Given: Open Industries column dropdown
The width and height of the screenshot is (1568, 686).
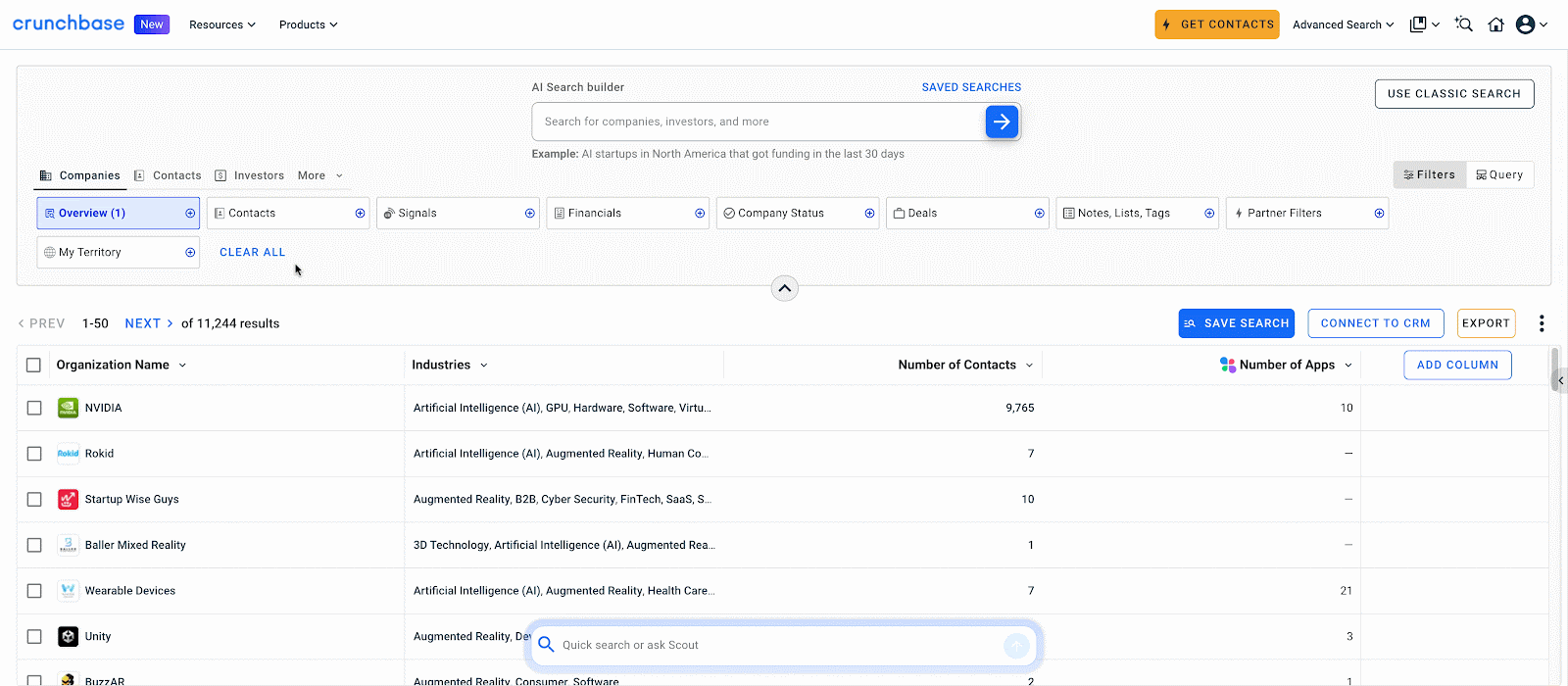Looking at the screenshot, I should click(484, 365).
